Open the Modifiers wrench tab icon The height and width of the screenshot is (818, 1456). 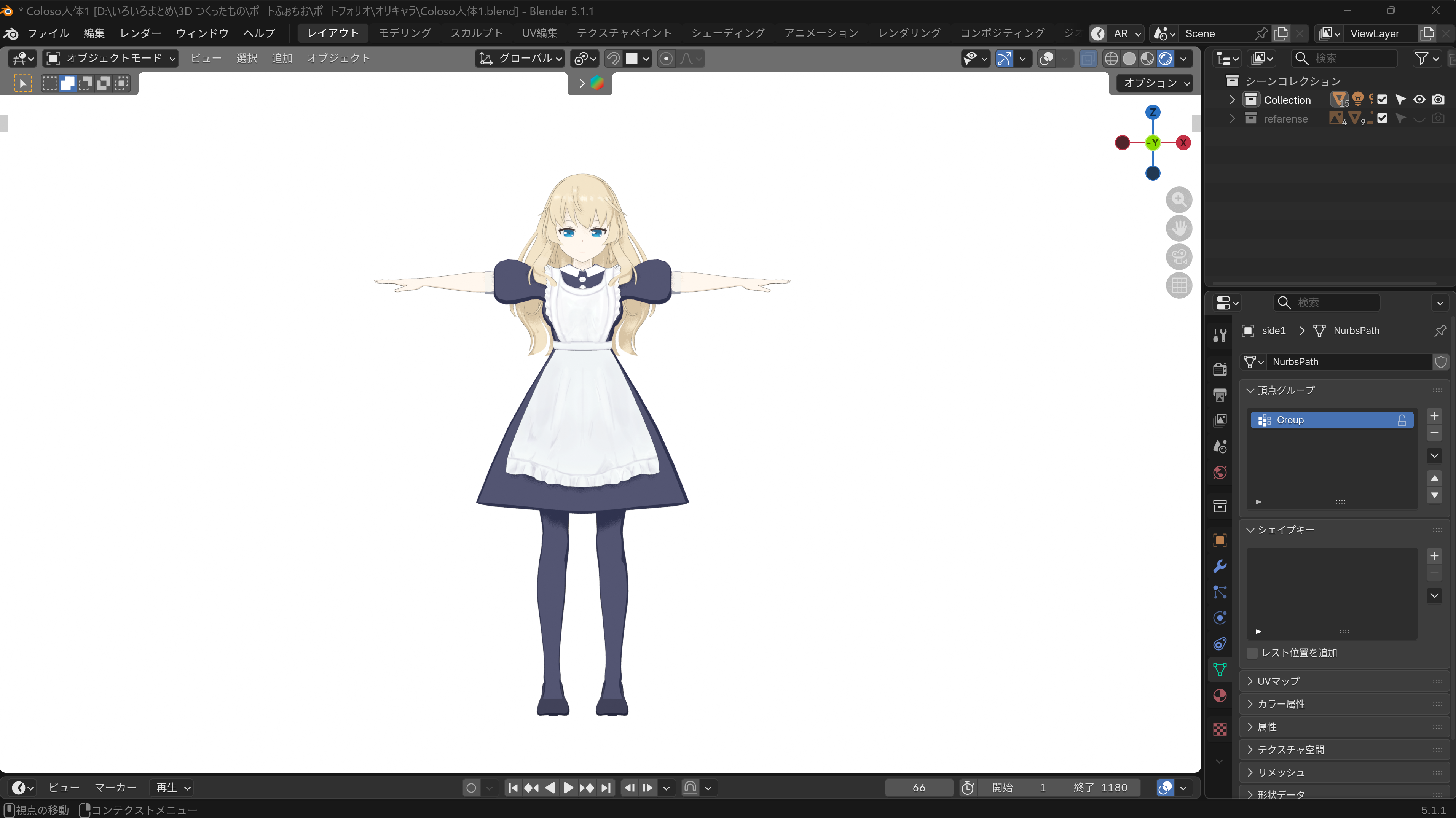click(1220, 566)
